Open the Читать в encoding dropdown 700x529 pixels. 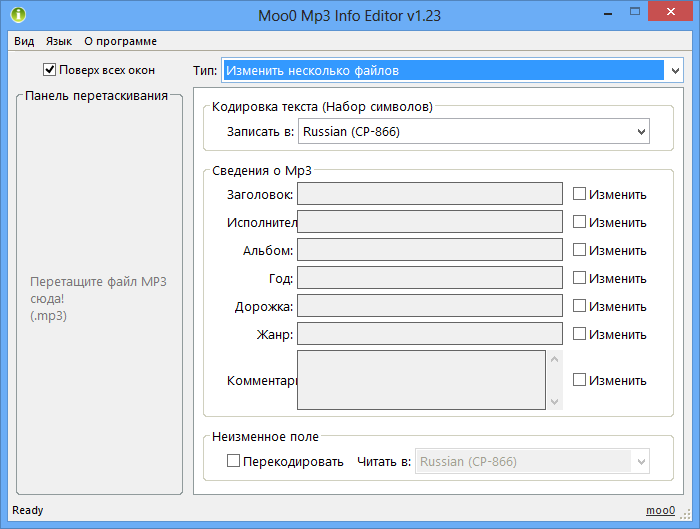(x=532, y=461)
